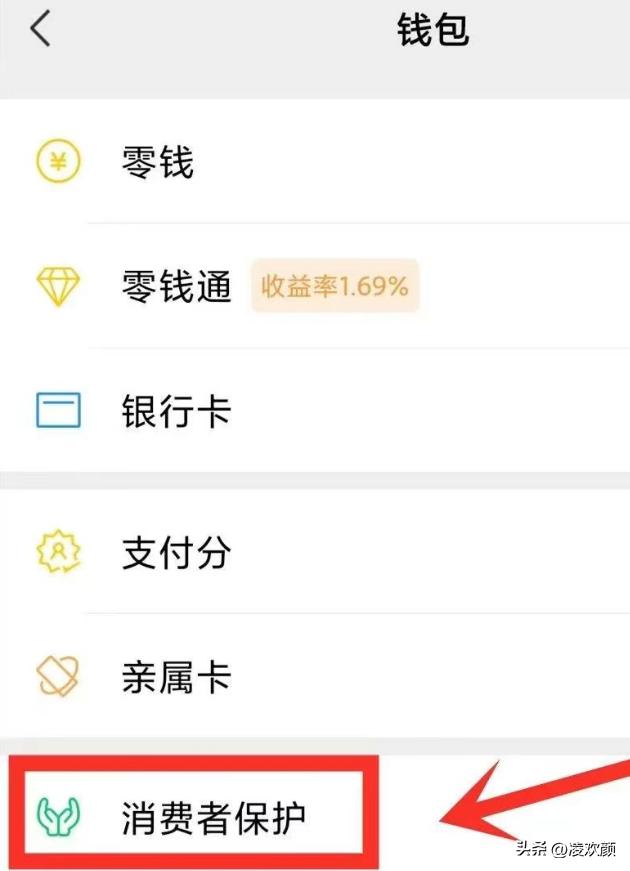Select the 亲属卡 card icon

58,677
